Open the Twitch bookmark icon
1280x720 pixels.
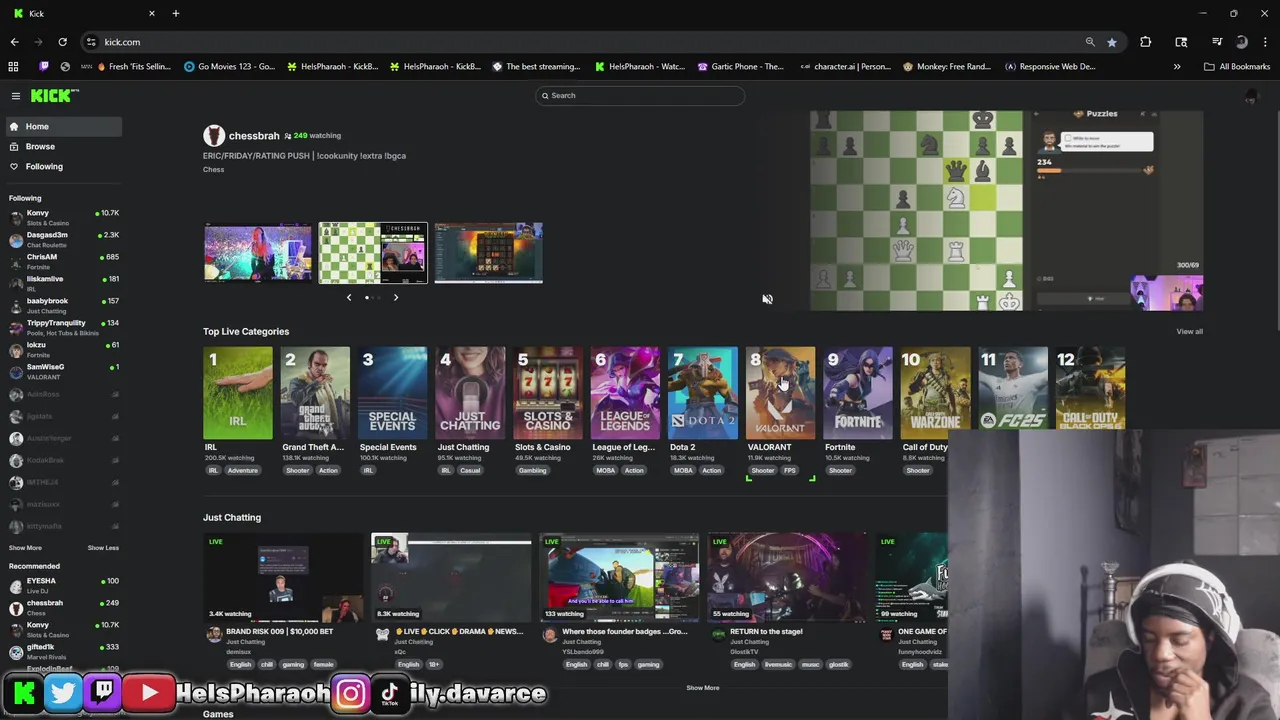click(x=43, y=67)
